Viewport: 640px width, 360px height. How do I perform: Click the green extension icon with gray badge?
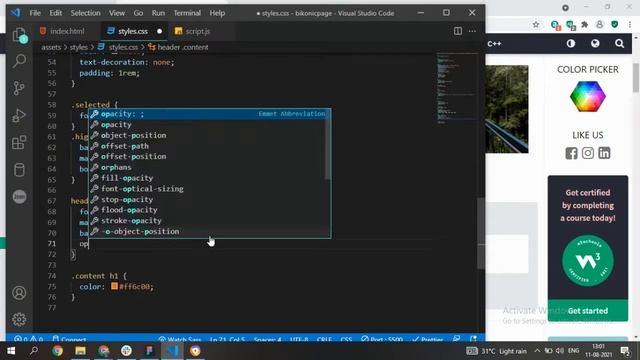click(571, 25)
